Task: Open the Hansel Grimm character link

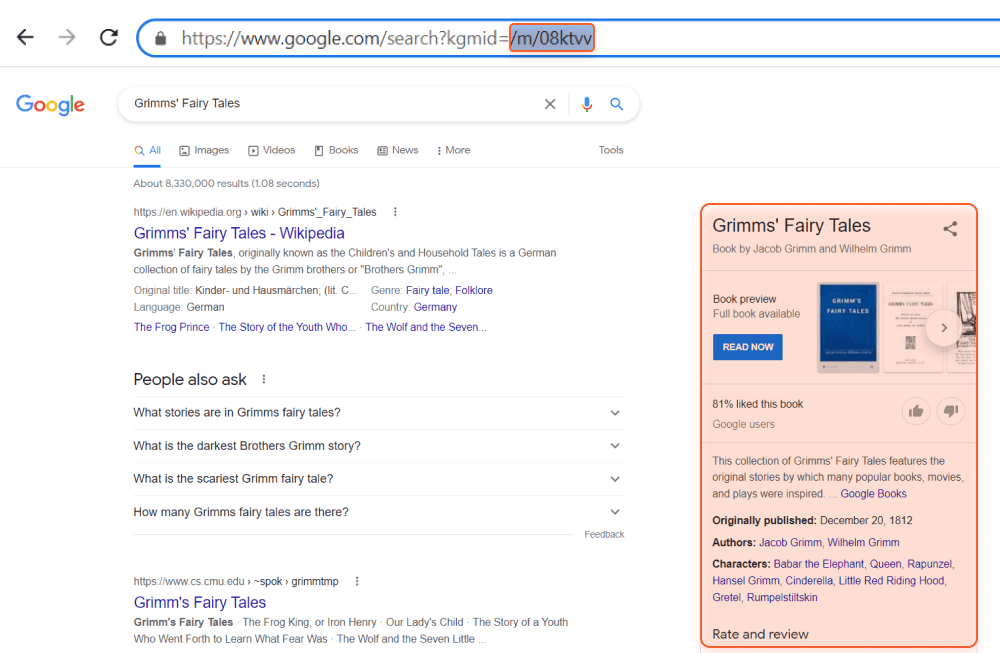Action: click(746, 581)
